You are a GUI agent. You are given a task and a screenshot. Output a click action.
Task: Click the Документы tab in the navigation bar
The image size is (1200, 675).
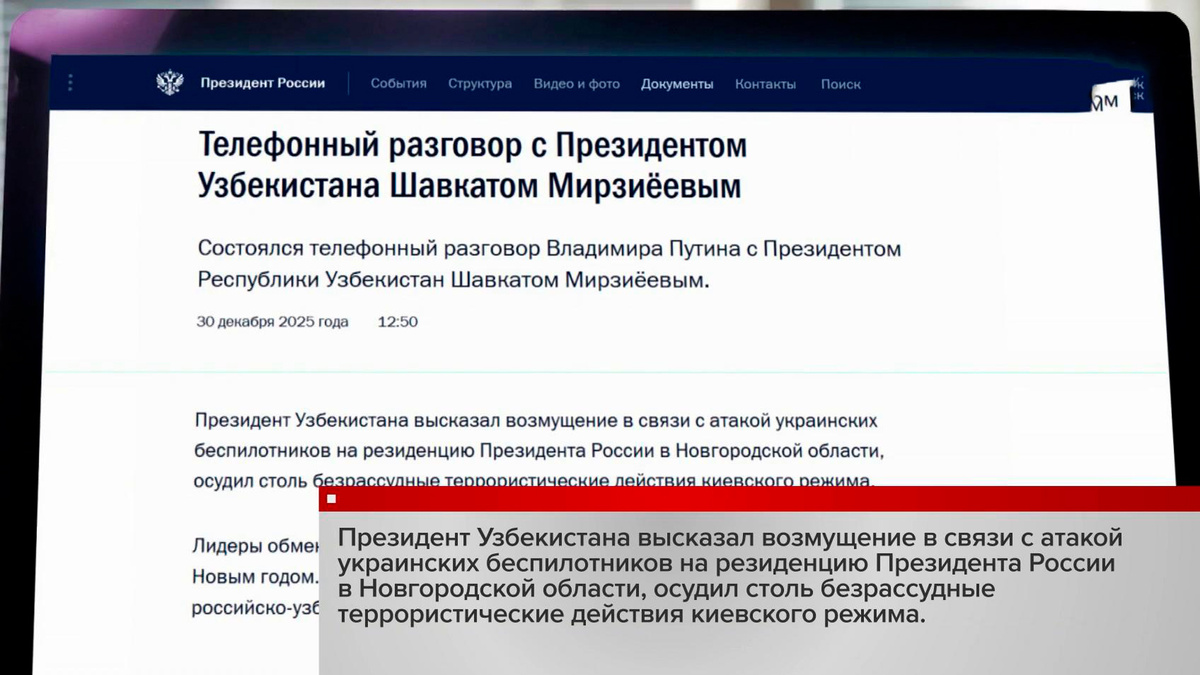(x=677, y=85)
